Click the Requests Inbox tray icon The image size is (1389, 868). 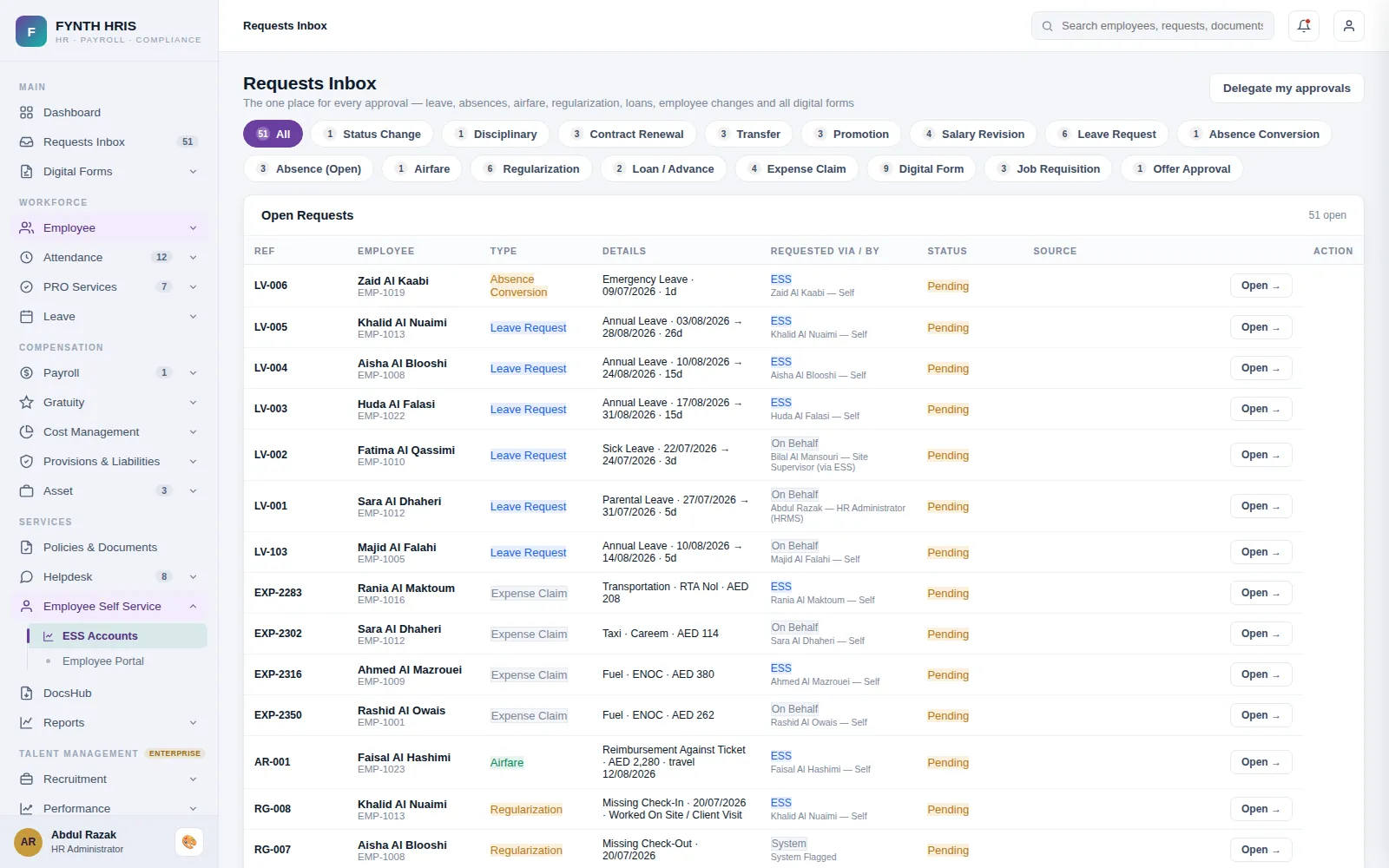pyautogui.click(x=27, y=142)
